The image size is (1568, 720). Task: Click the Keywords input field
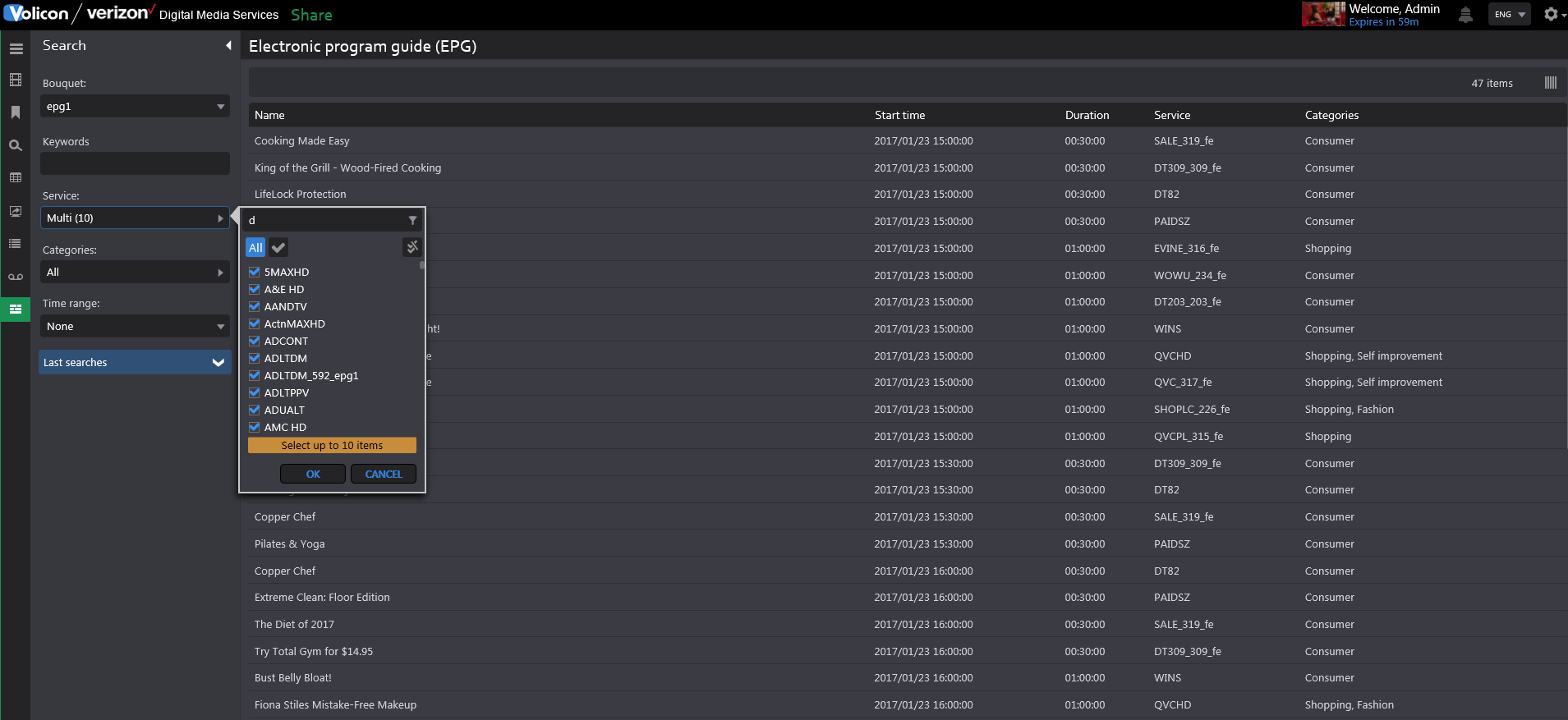[135, 163]
